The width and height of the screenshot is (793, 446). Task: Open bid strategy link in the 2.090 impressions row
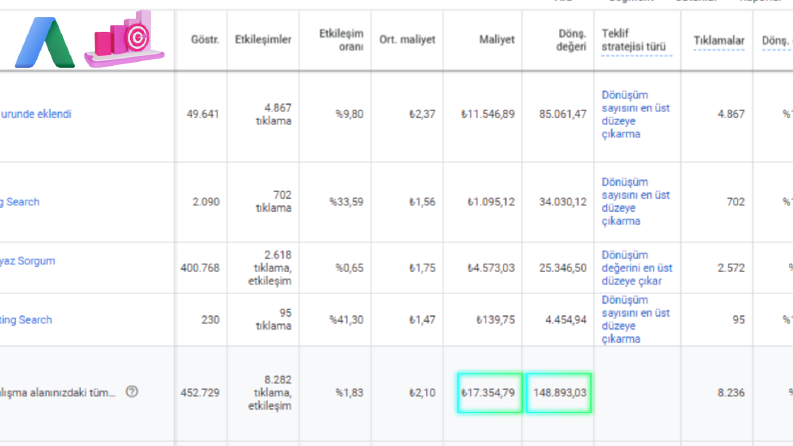635,201
